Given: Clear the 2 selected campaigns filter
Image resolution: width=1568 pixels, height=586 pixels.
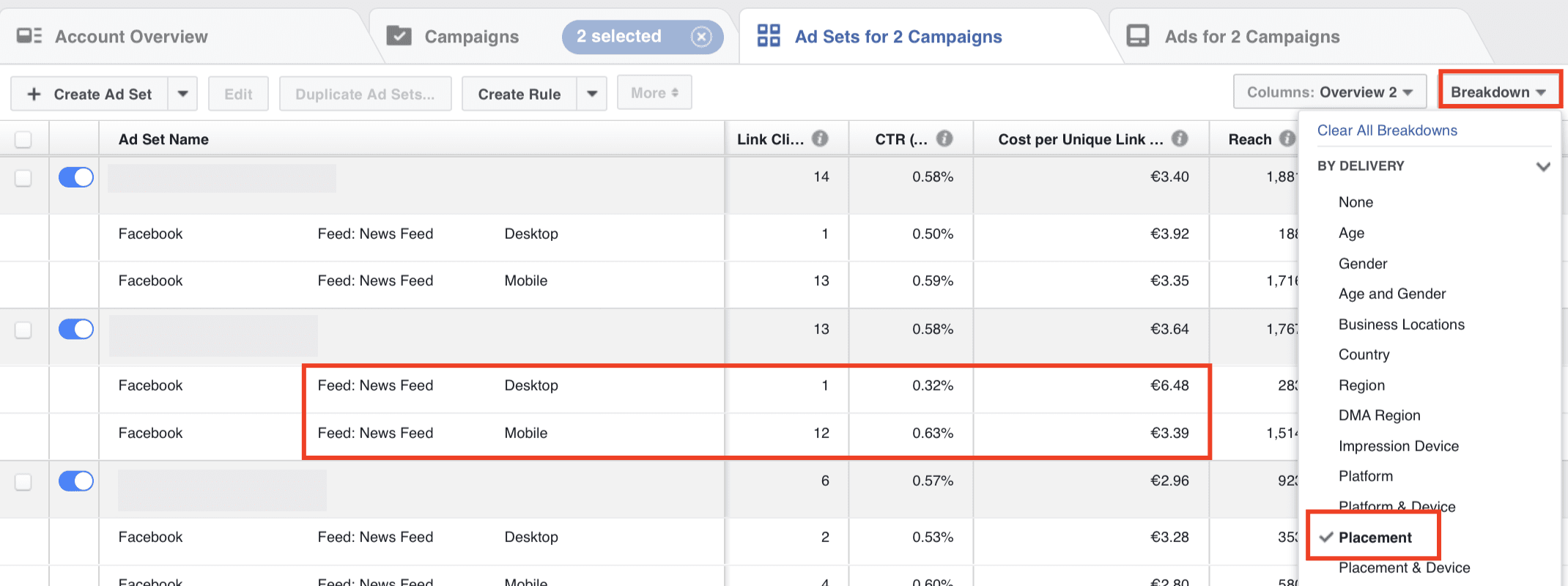Looking at the screenshot, I should point(701,37).
